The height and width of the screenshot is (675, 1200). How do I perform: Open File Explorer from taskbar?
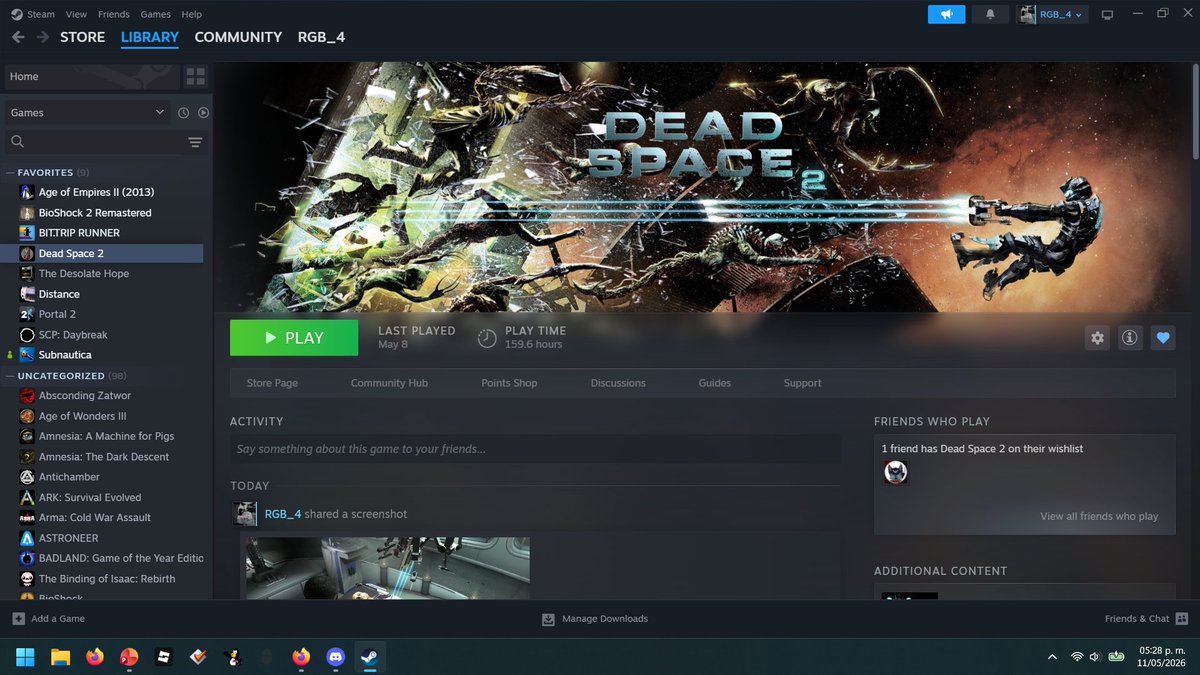click(60, 657)
